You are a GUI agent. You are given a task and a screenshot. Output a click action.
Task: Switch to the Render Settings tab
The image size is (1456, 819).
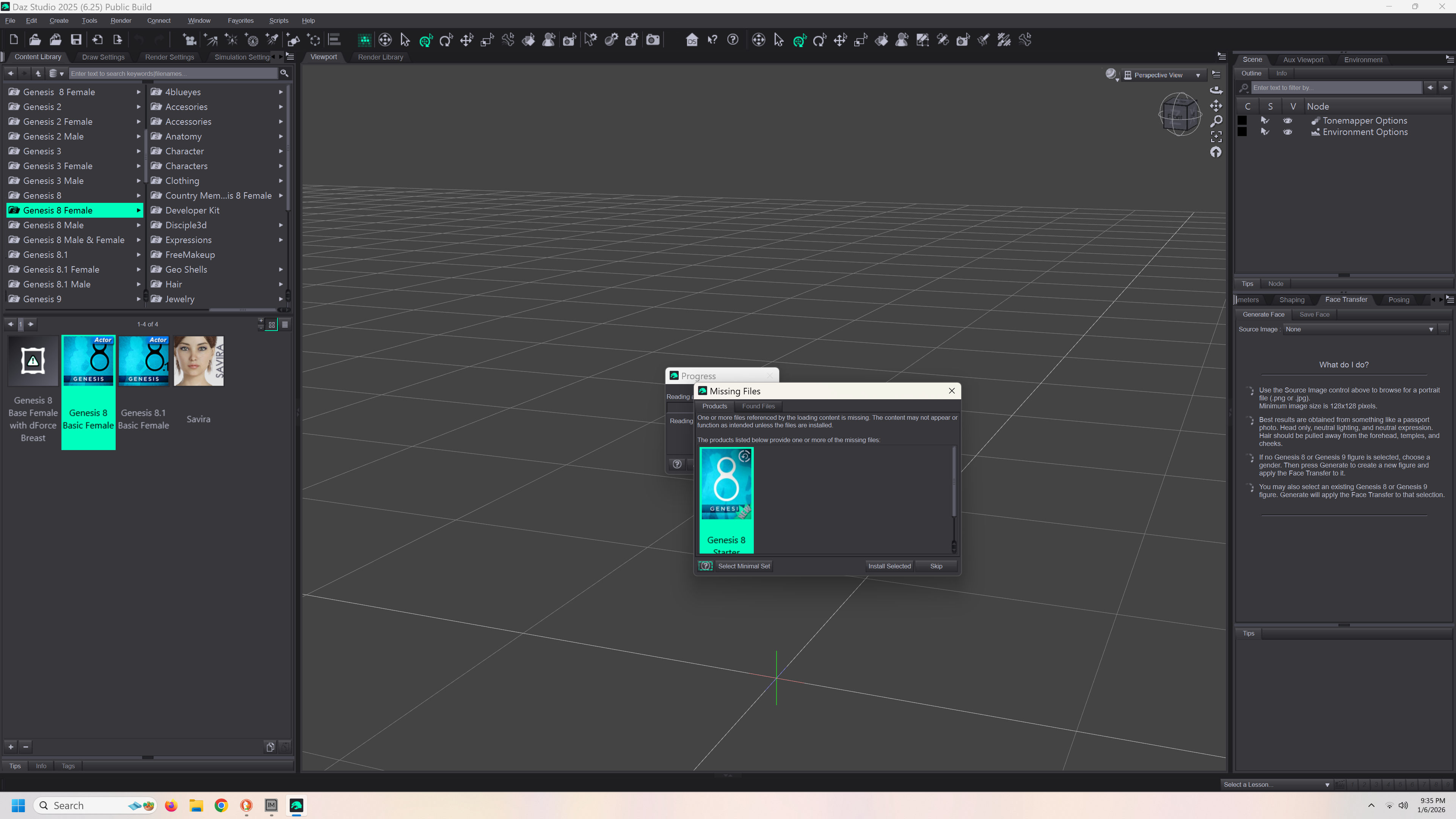[169, 57]
